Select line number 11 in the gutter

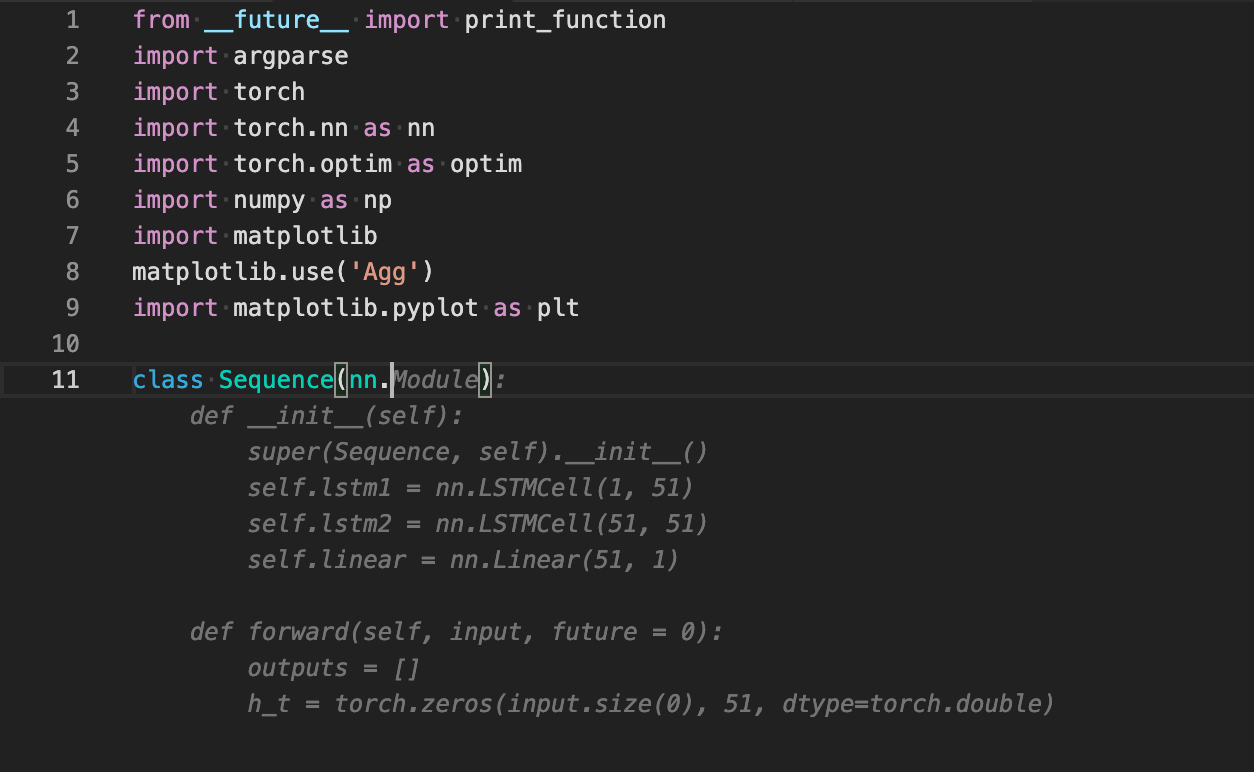coord(65,380)
